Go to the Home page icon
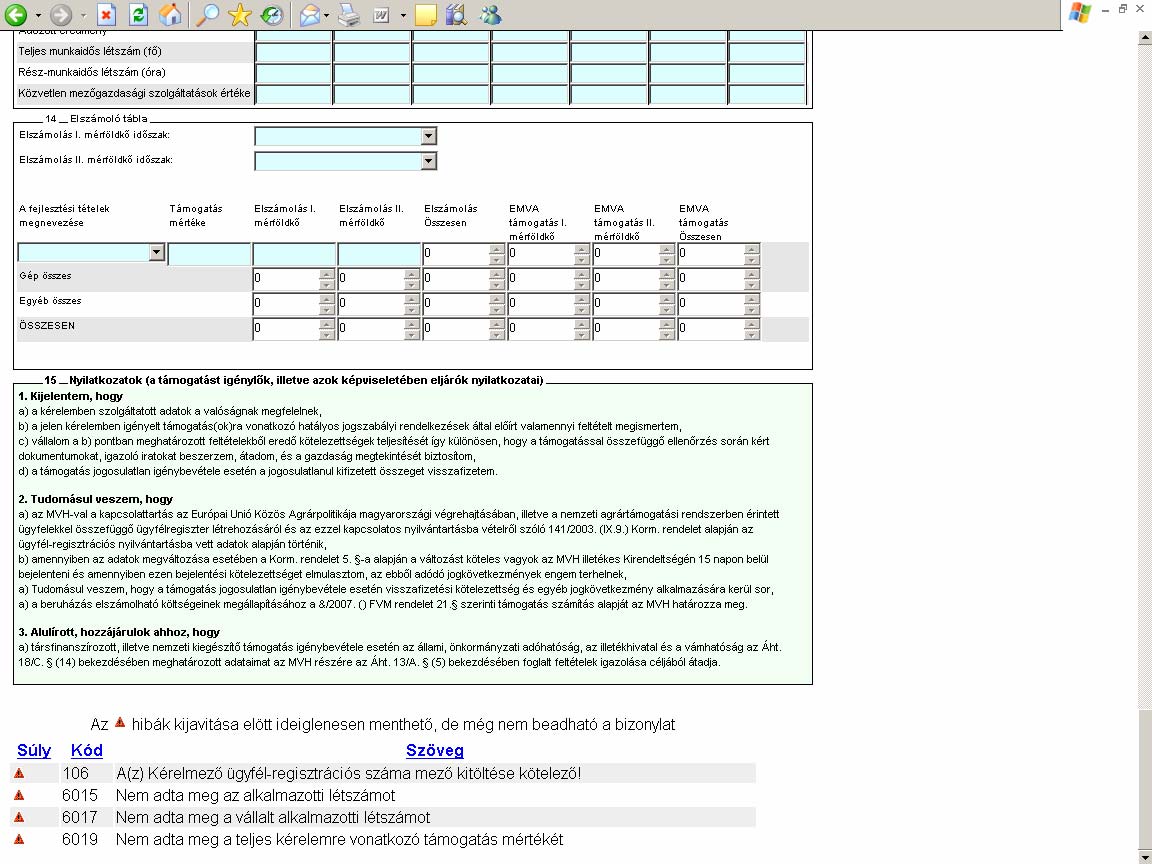Viewport: 1152px width, 864px height. [170, 14]
